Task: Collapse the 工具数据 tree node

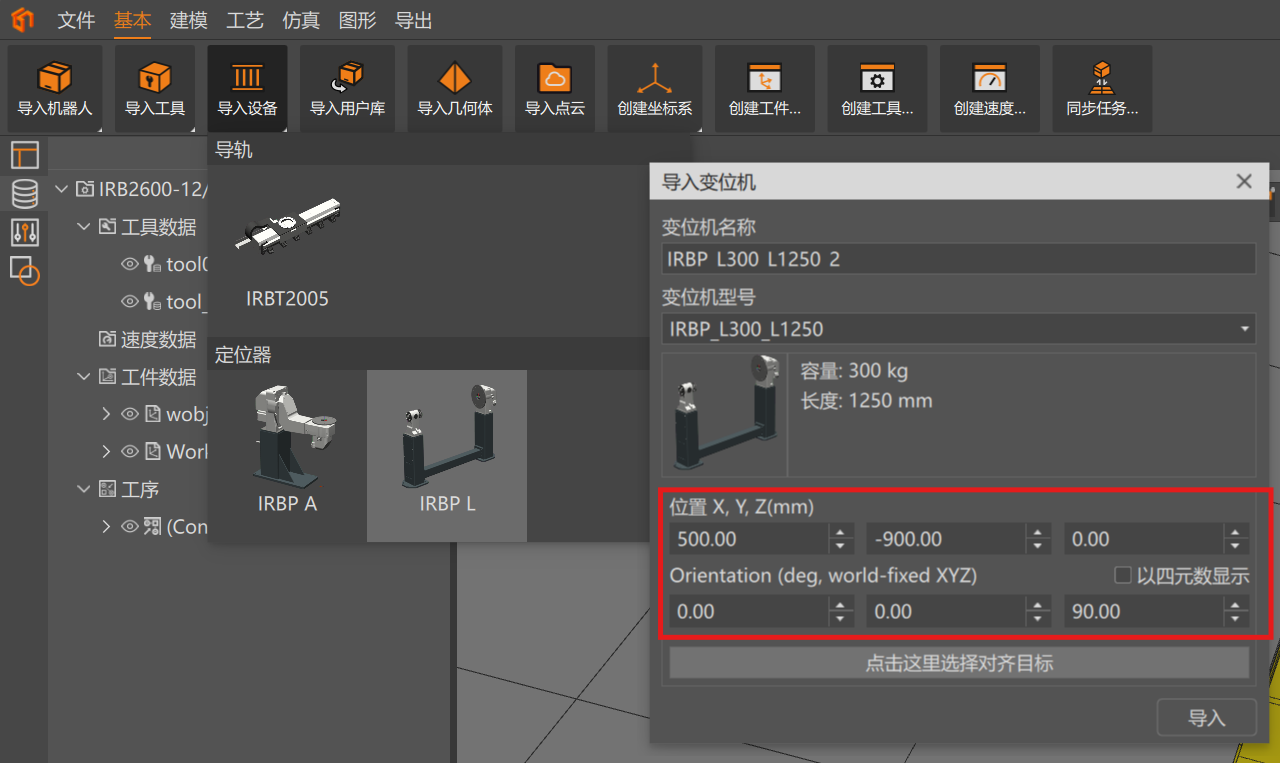Action: [84, 227]
